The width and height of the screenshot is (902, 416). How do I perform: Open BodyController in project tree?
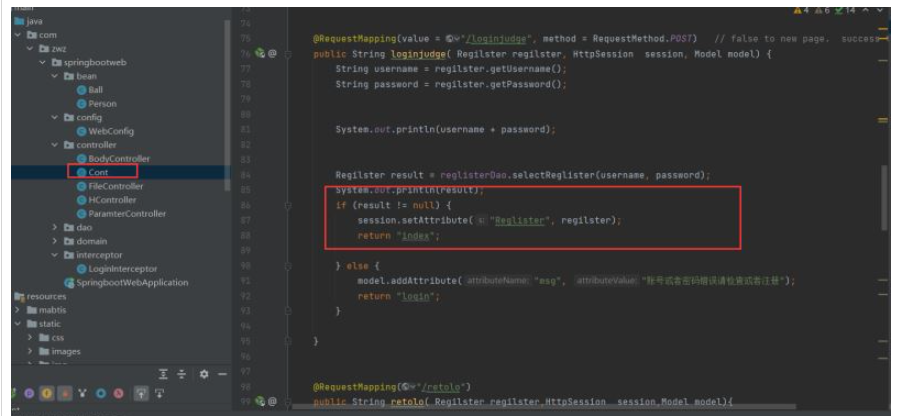(113, 159)
